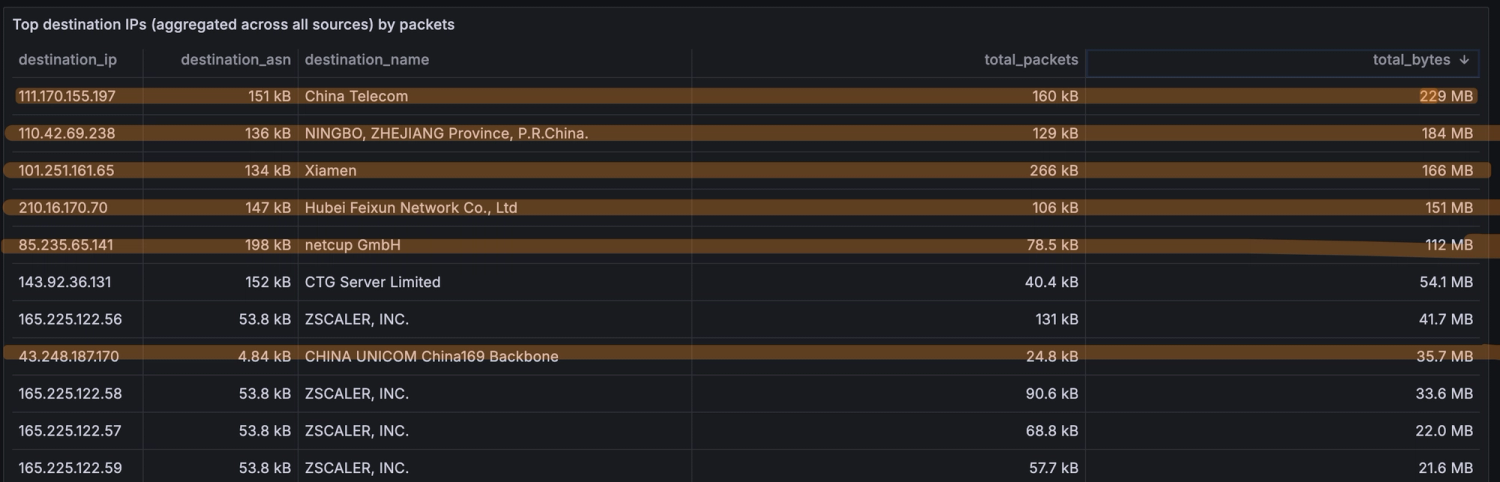Click CTG Server Limited cell
Viewport: 1500px width, 482px height.
[372, 282]
